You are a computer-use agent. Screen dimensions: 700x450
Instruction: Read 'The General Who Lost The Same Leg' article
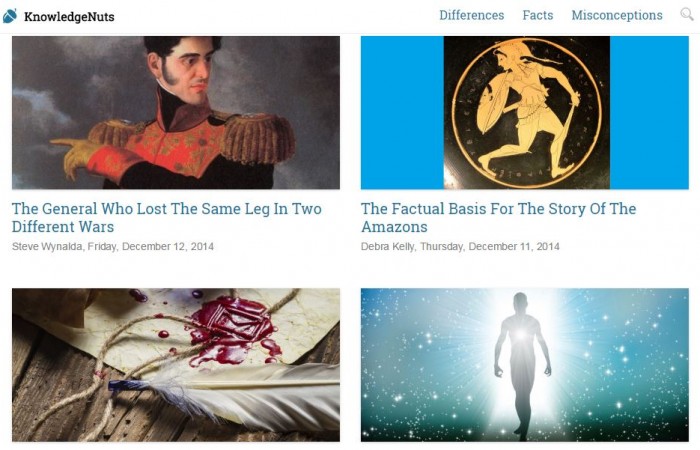click(167, 217)
